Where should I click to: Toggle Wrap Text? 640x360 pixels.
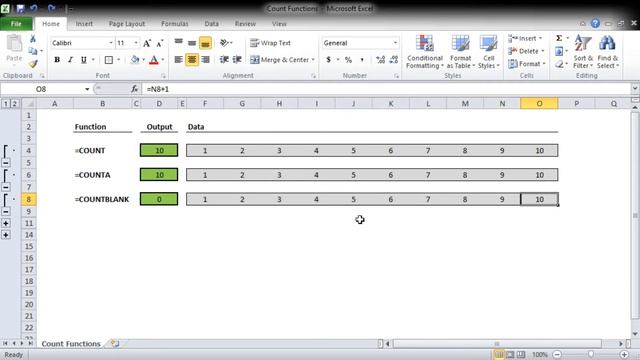pyautogui.click(x=270, y=43)
